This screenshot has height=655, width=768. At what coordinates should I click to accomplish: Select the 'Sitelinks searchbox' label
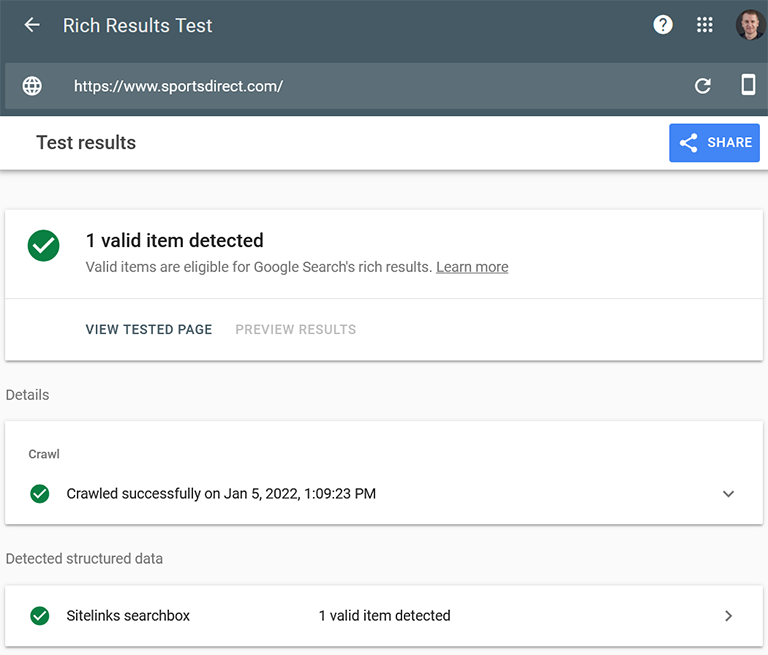tap(128, 615)
